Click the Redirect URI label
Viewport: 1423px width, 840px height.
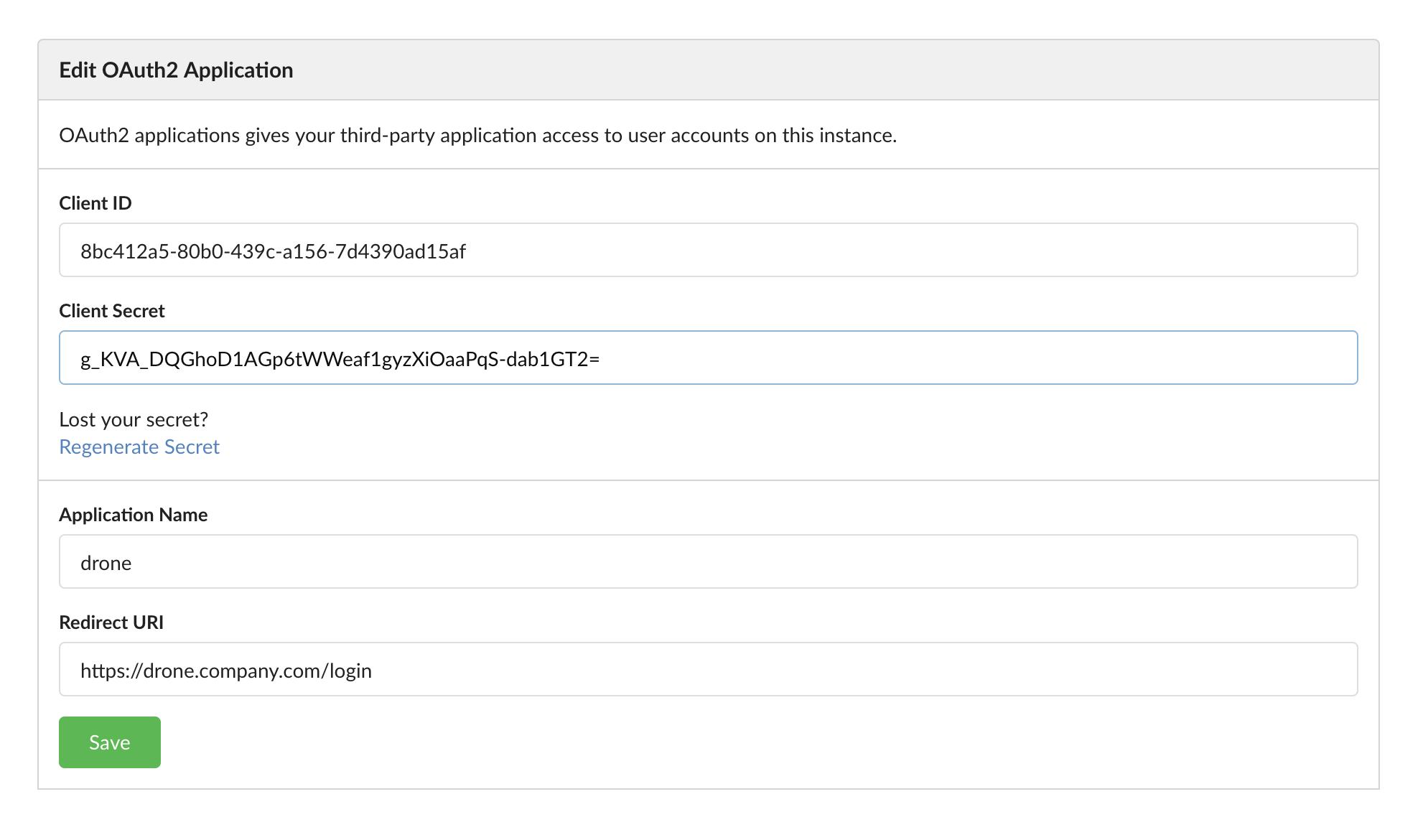[x=111, y=622]
